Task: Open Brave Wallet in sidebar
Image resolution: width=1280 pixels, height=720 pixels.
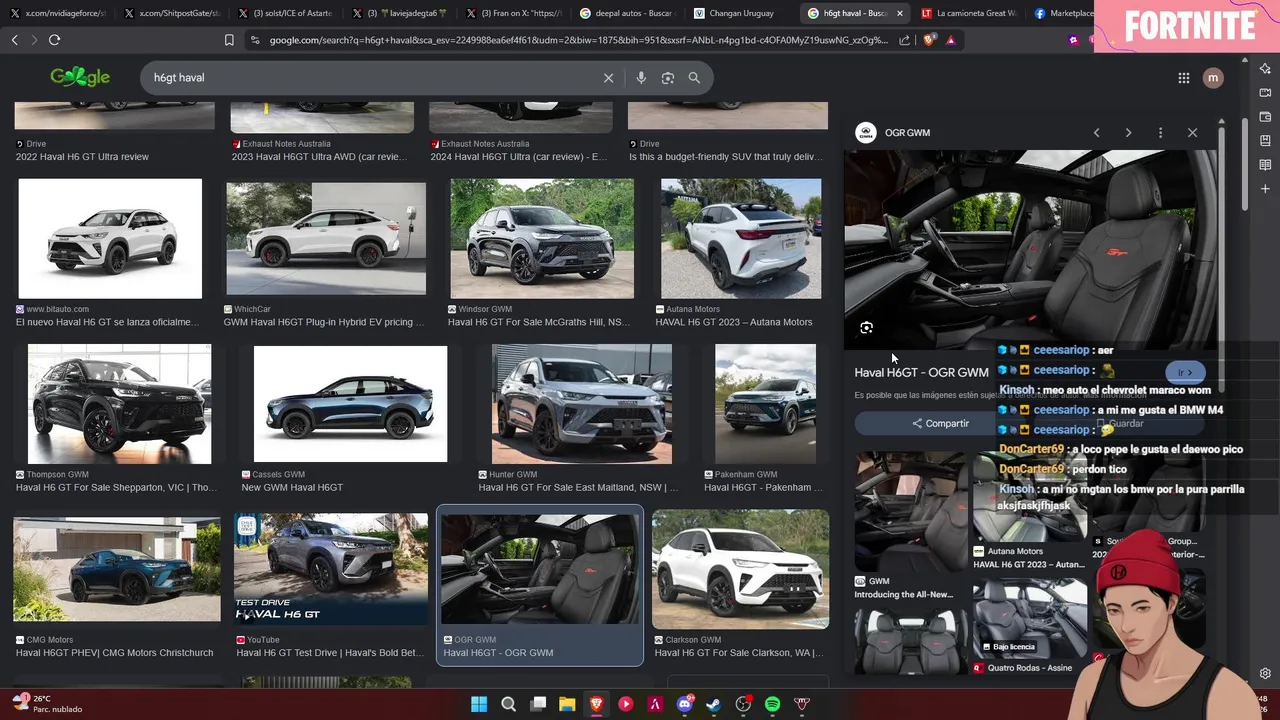Action: tap(1265, 117)
